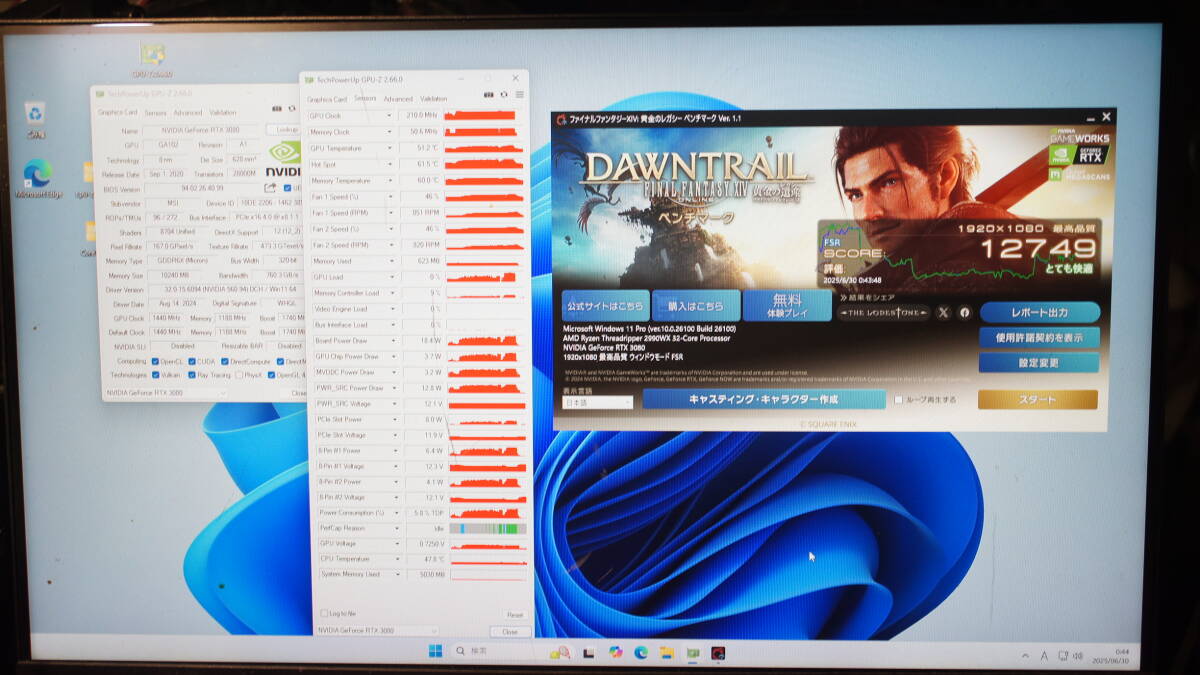The width and height of the screenshot is (1200, 675).
Task: Expand the Hot Spot sensor dropdown
Action: pyautogui.click(x=390, y=164)
